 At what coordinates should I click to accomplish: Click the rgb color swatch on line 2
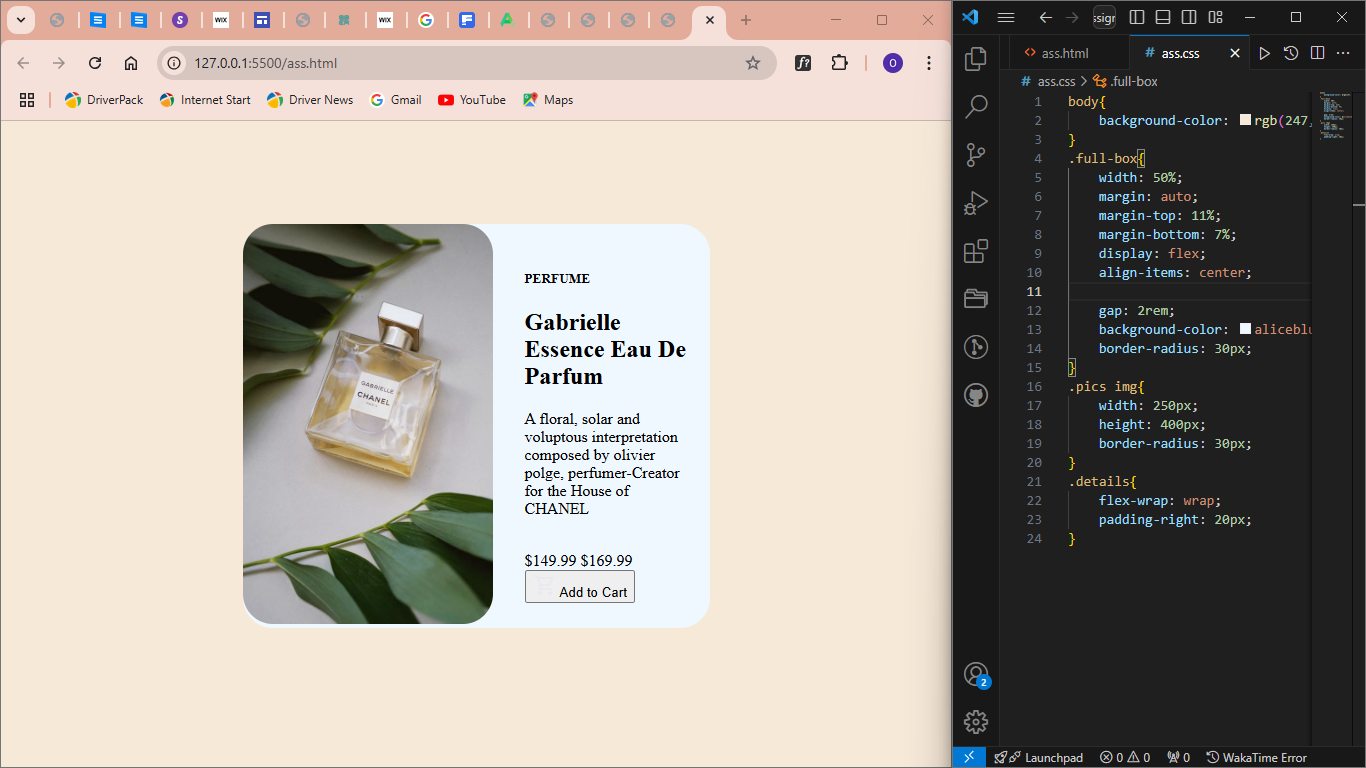[x=1245, y=120]
